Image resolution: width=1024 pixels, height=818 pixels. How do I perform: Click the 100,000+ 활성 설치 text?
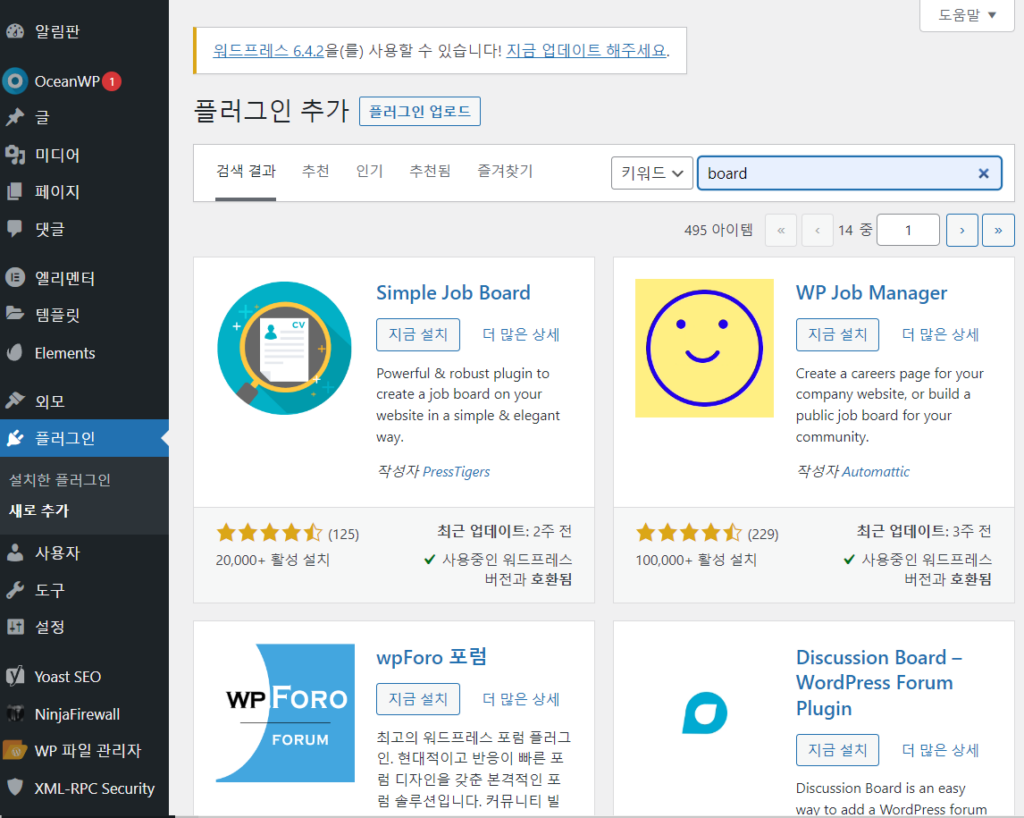pyautogui.click(x=696, y=559)
